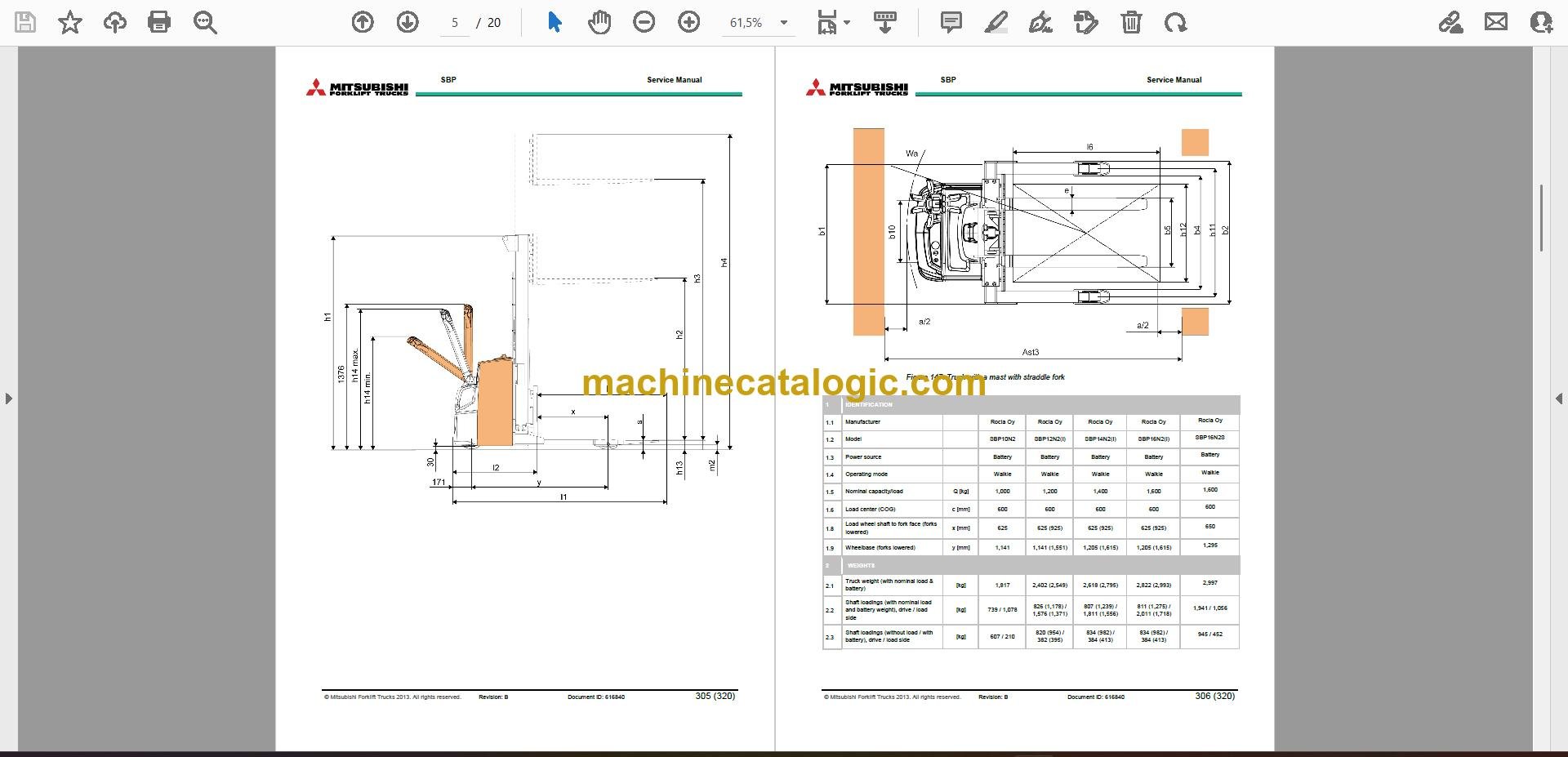The image size is (1568, 757).
Task: Click the "305 (320)" page footer number
Action: click(715, 697)
